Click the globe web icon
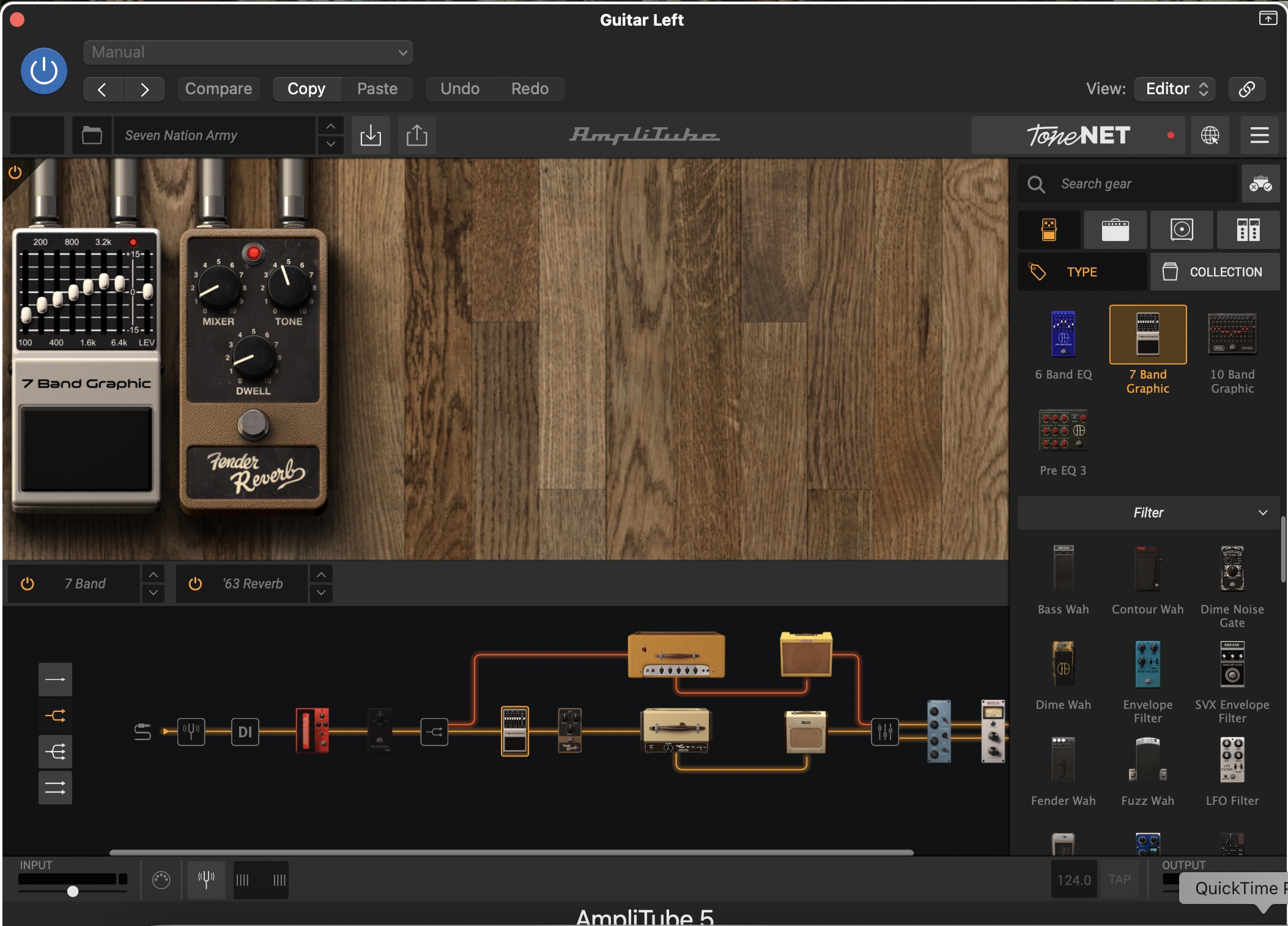The height and width of the screenshot is (926, 1288). [1210, 135]
